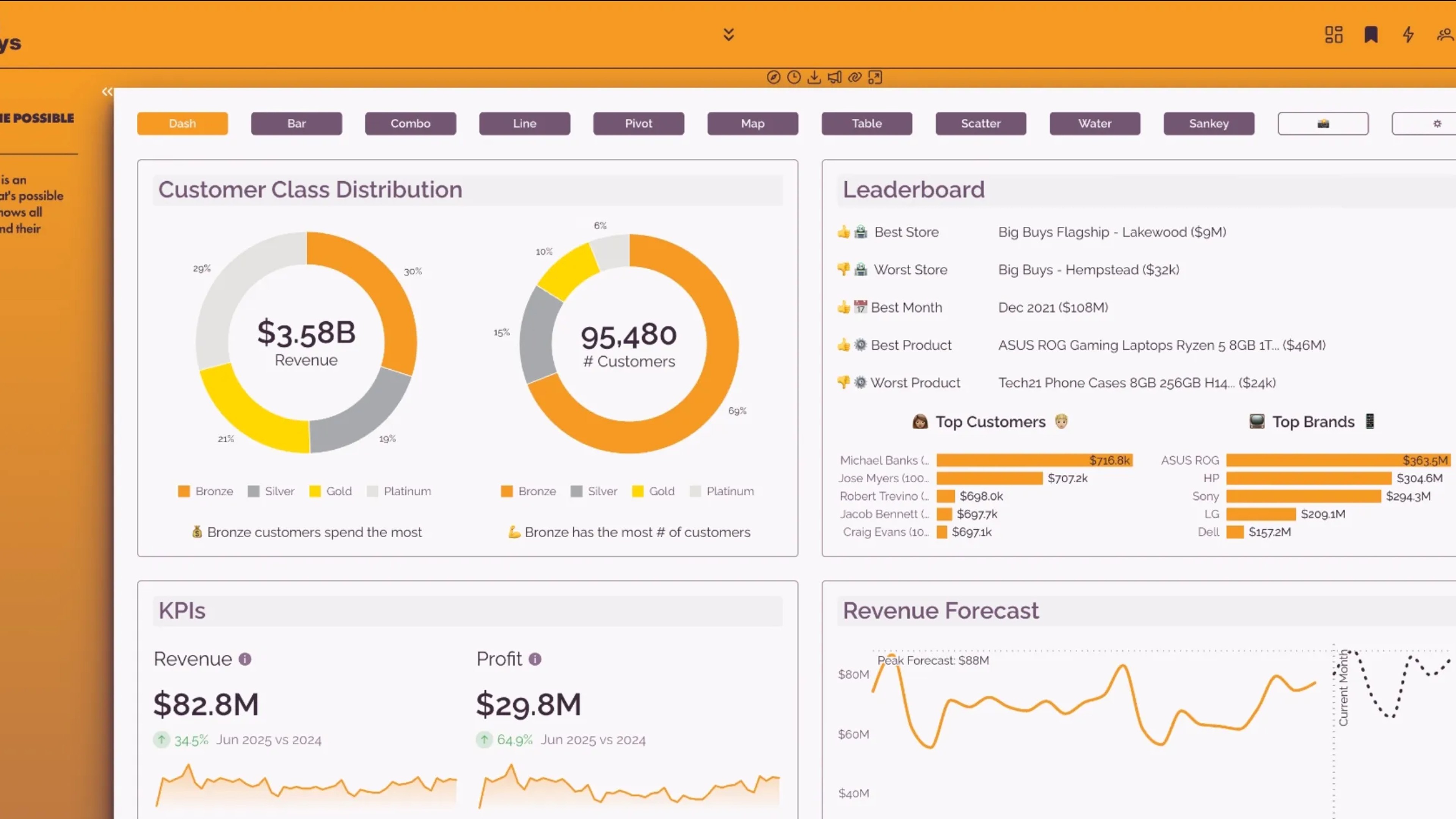Click the ASUS ROG $363.5M bar

[1338, 460]
